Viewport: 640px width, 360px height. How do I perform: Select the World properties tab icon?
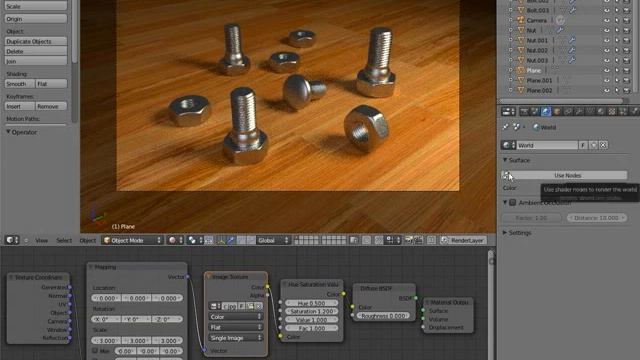(546, 111)
